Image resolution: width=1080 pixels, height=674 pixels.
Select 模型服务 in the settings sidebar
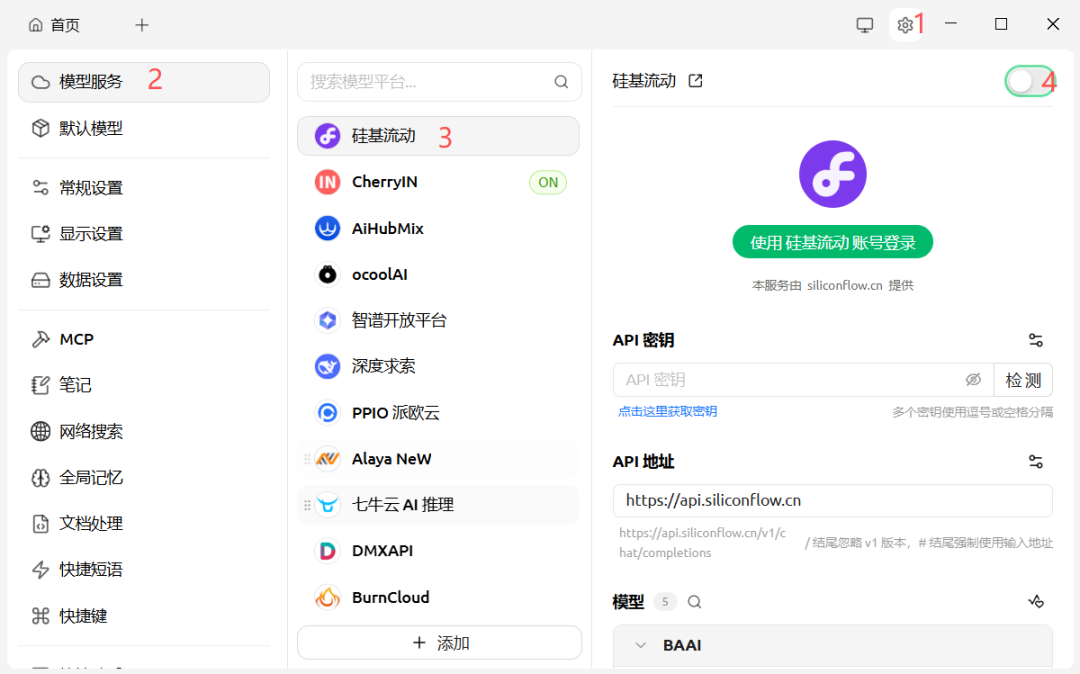tap(144, 82)
